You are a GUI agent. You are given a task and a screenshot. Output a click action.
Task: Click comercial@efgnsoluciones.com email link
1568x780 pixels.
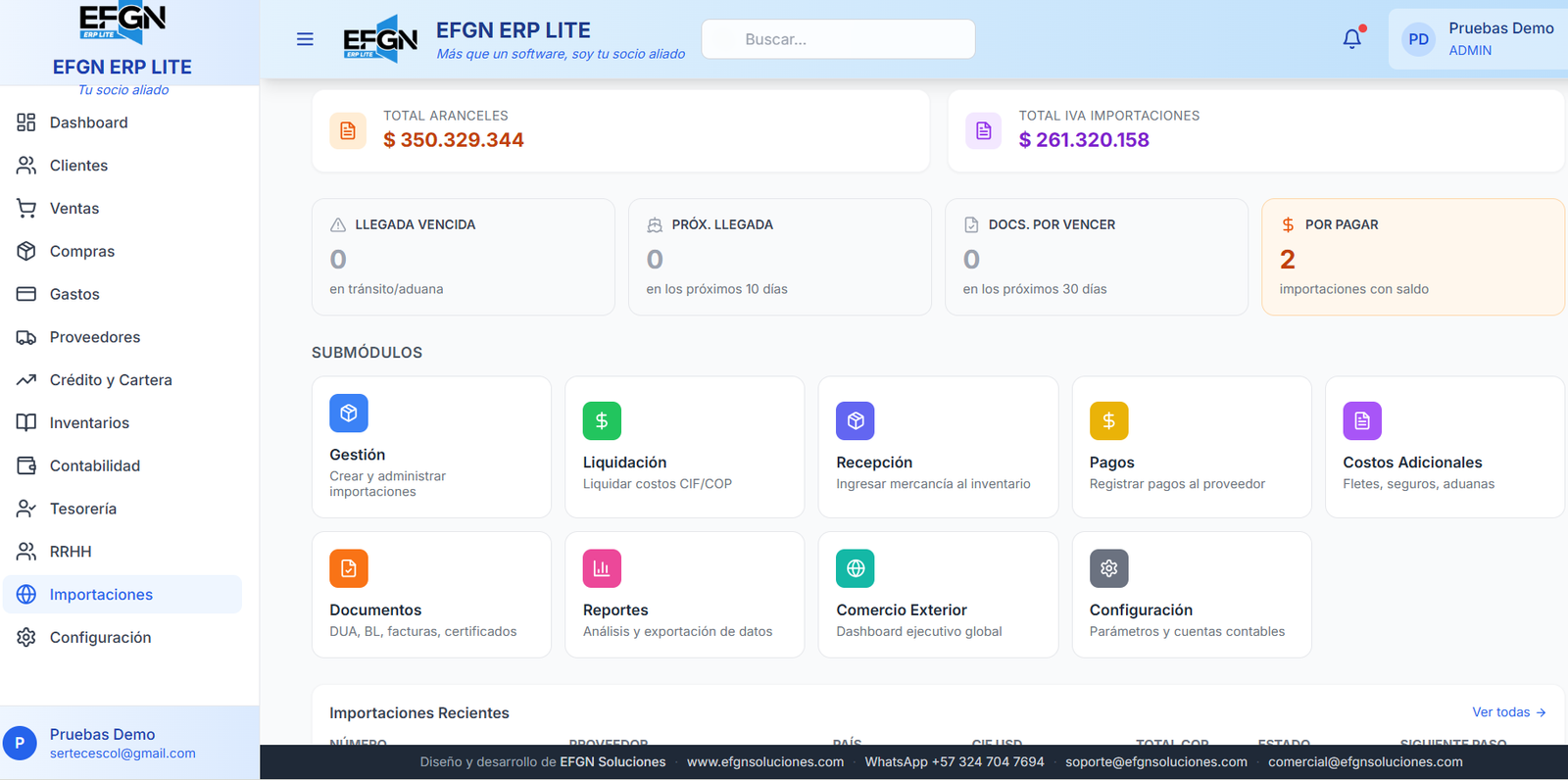point(1365,761)
